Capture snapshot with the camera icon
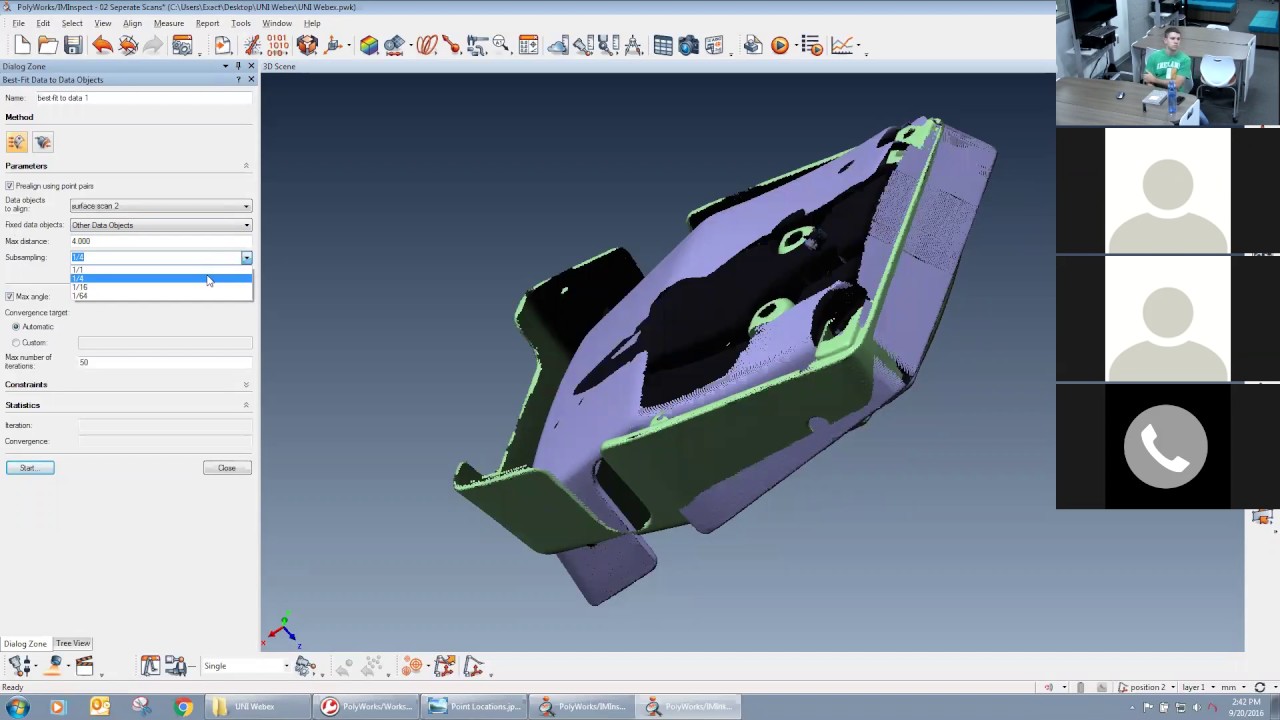The image size is (1280, 720). click(x=688, y=45)
